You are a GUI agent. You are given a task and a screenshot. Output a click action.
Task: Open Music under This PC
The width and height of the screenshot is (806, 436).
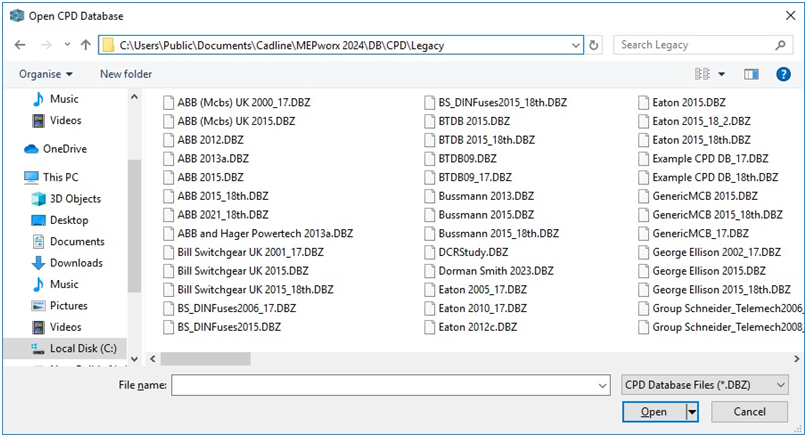(56, 284)
